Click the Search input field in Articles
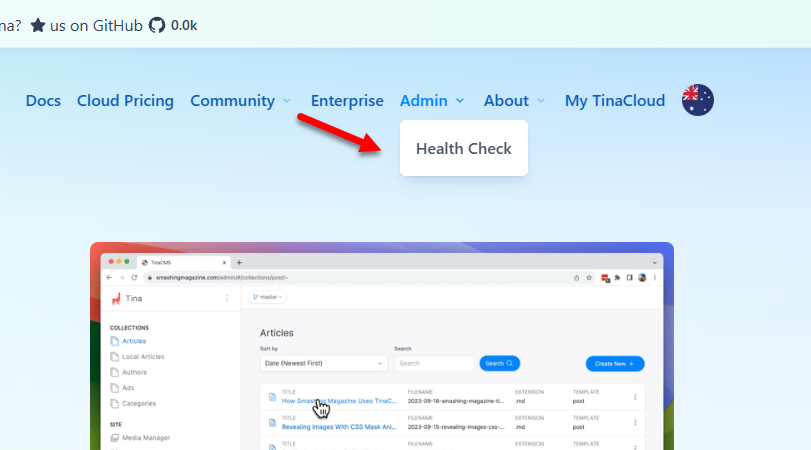The image size is (811, 450). 434,363
